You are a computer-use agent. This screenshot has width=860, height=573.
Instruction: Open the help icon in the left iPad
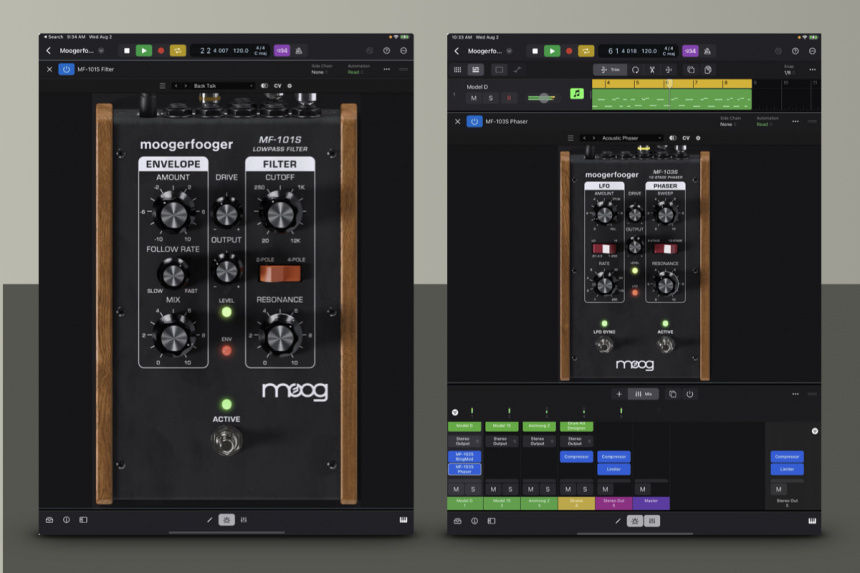pos(387,50)
